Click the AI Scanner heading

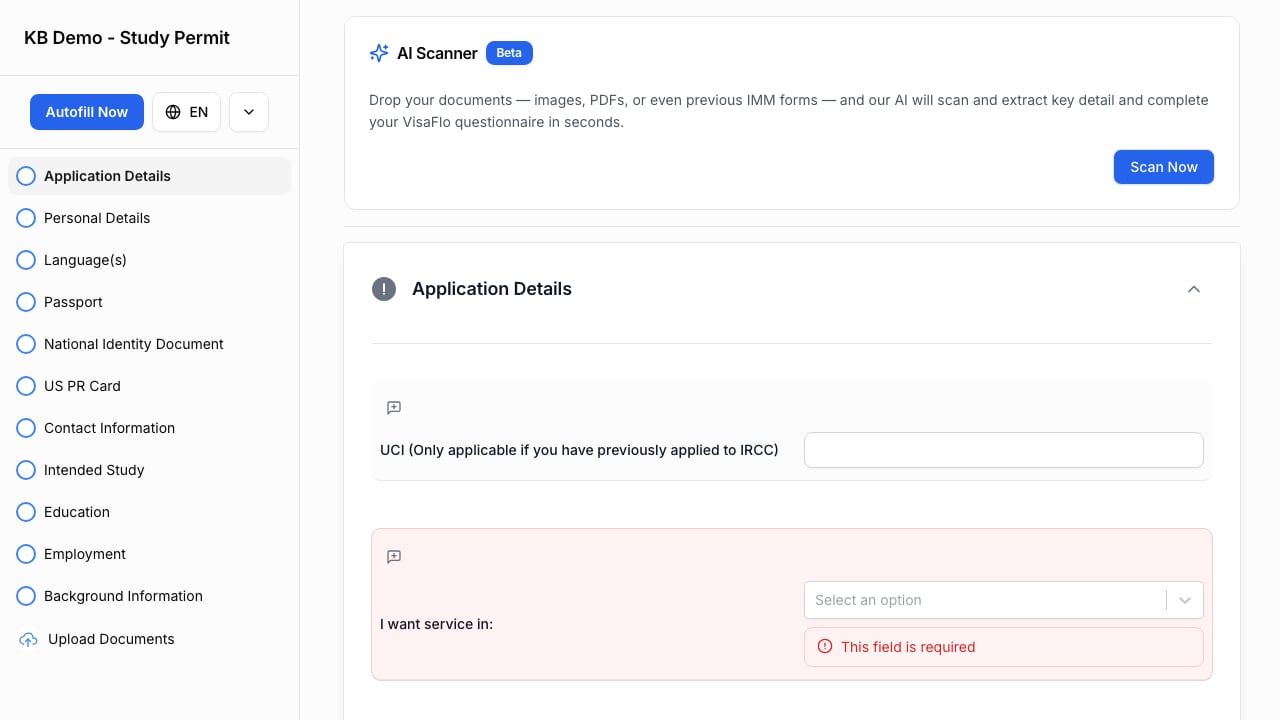[x=437, y=53]
